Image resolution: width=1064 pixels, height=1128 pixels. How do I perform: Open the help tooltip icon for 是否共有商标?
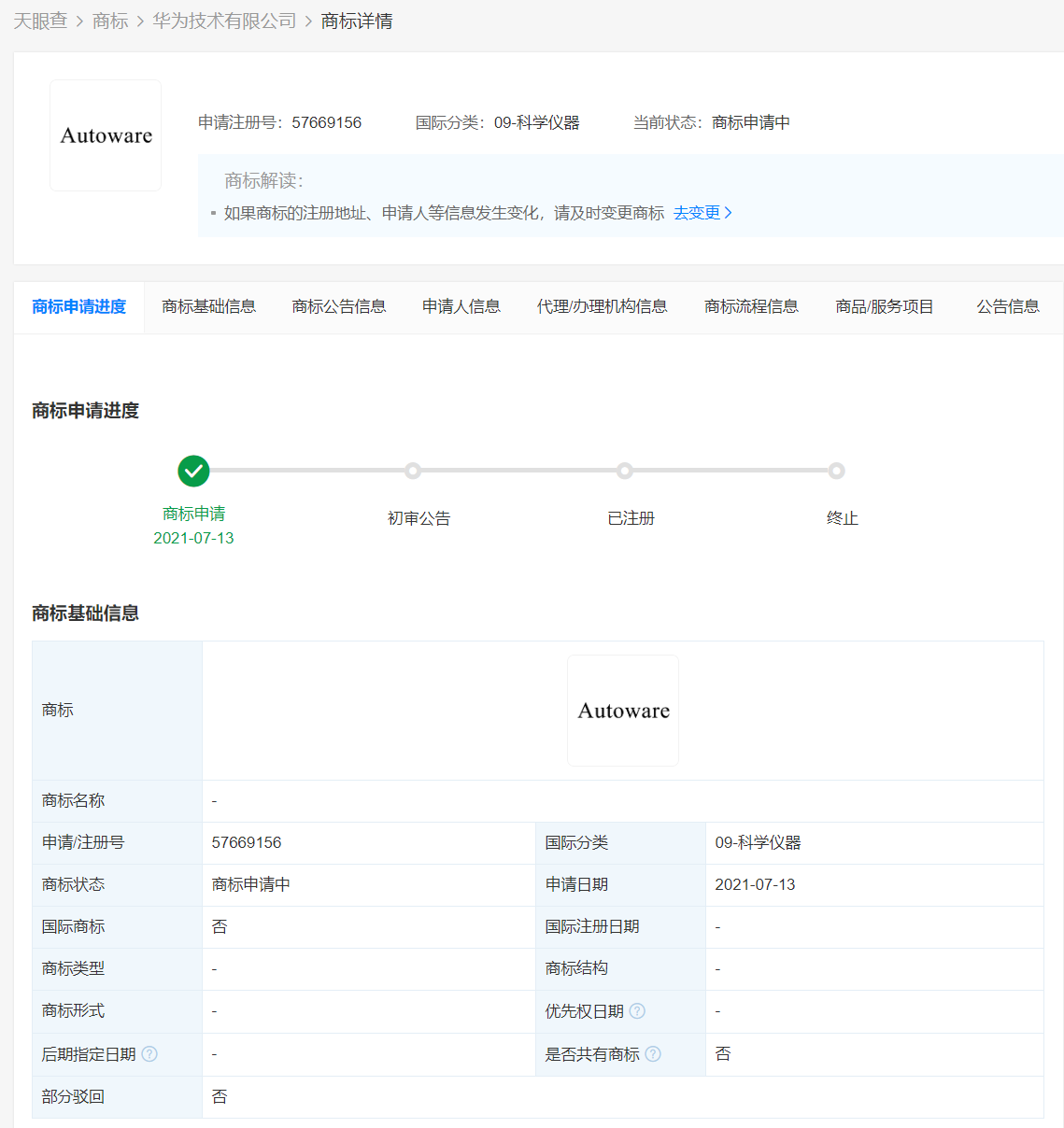pos(652,1053)
